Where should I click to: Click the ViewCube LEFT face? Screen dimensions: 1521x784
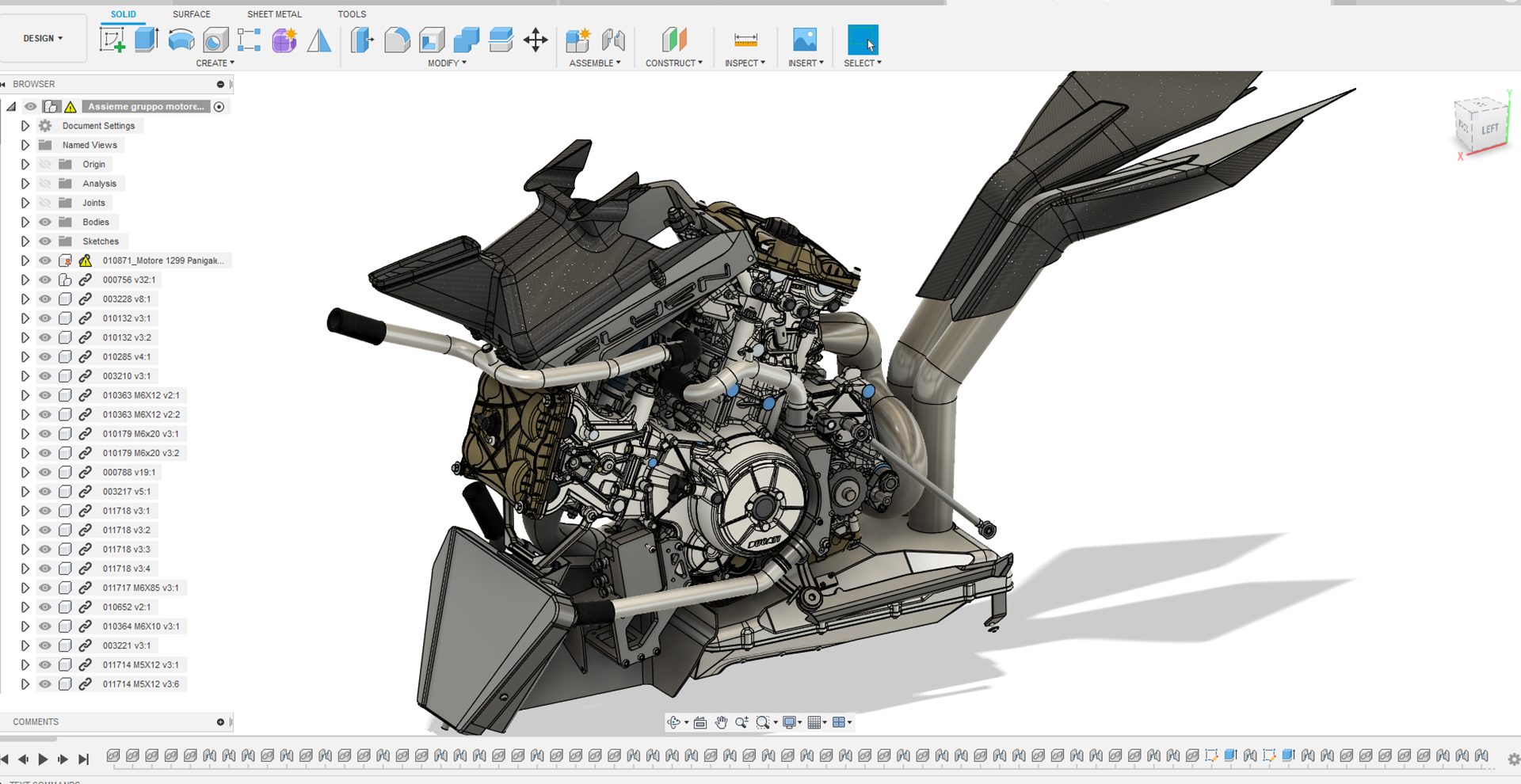(1489, 129)
